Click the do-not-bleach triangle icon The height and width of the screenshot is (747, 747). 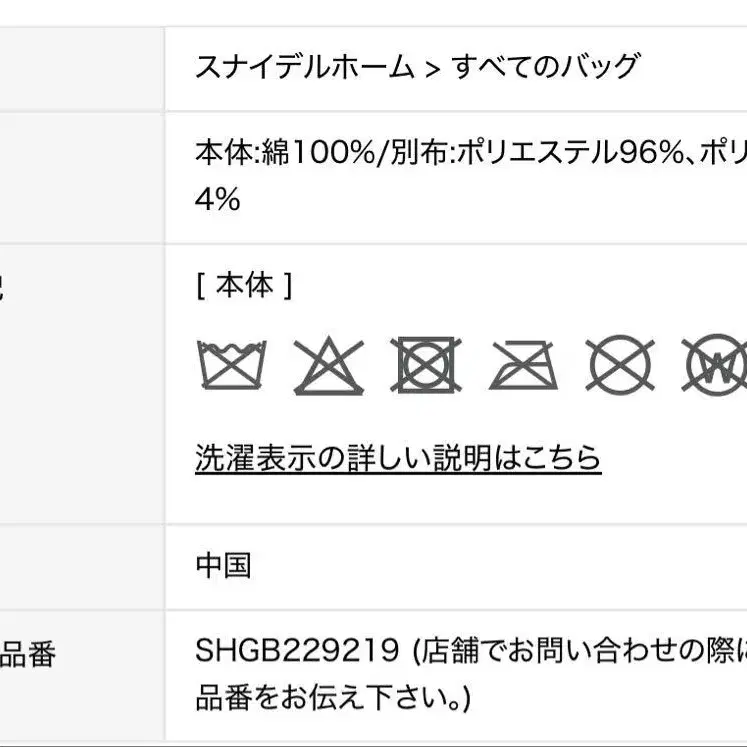tap(330, 366)
